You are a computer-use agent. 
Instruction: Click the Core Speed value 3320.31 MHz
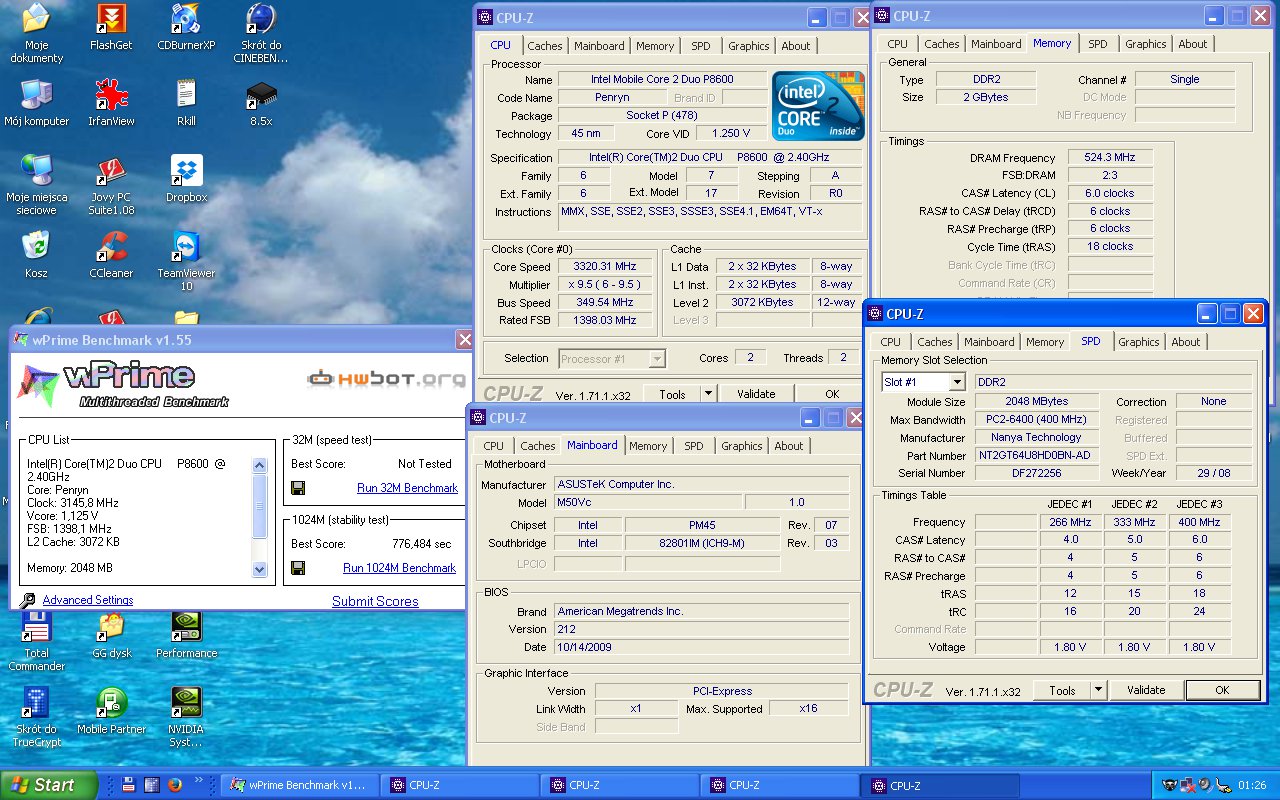pyautogui.click(x=607, y=267)
